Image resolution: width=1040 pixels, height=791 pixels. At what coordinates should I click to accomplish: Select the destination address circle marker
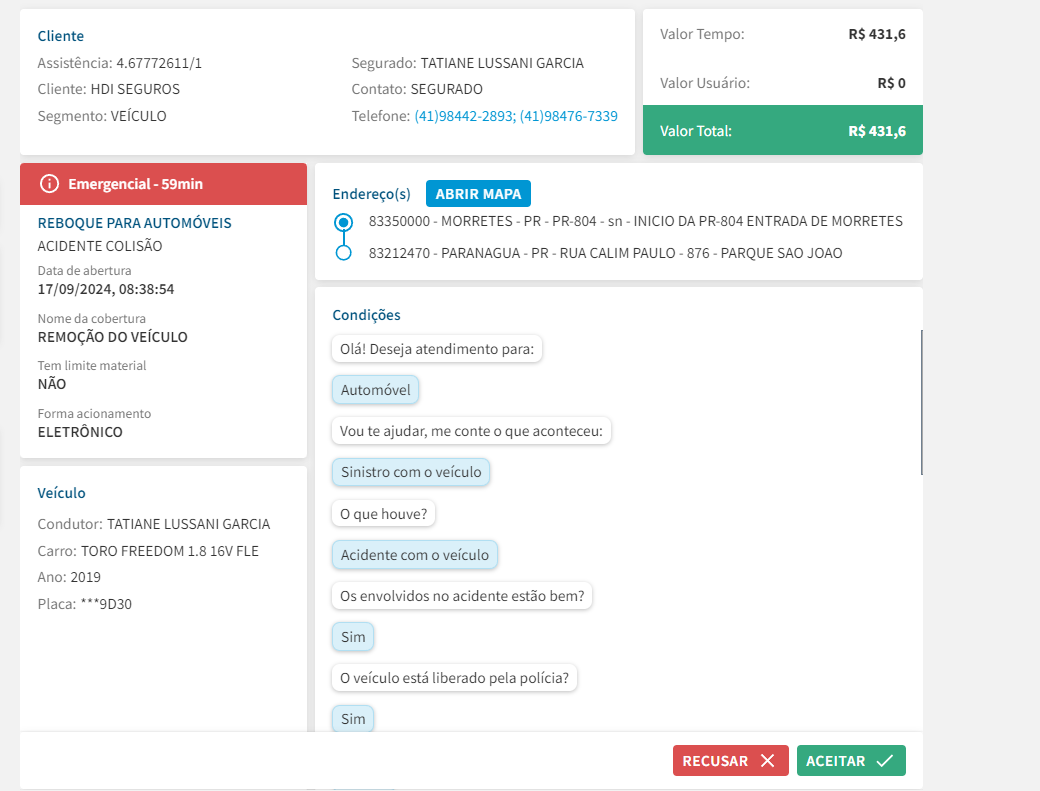344,253
